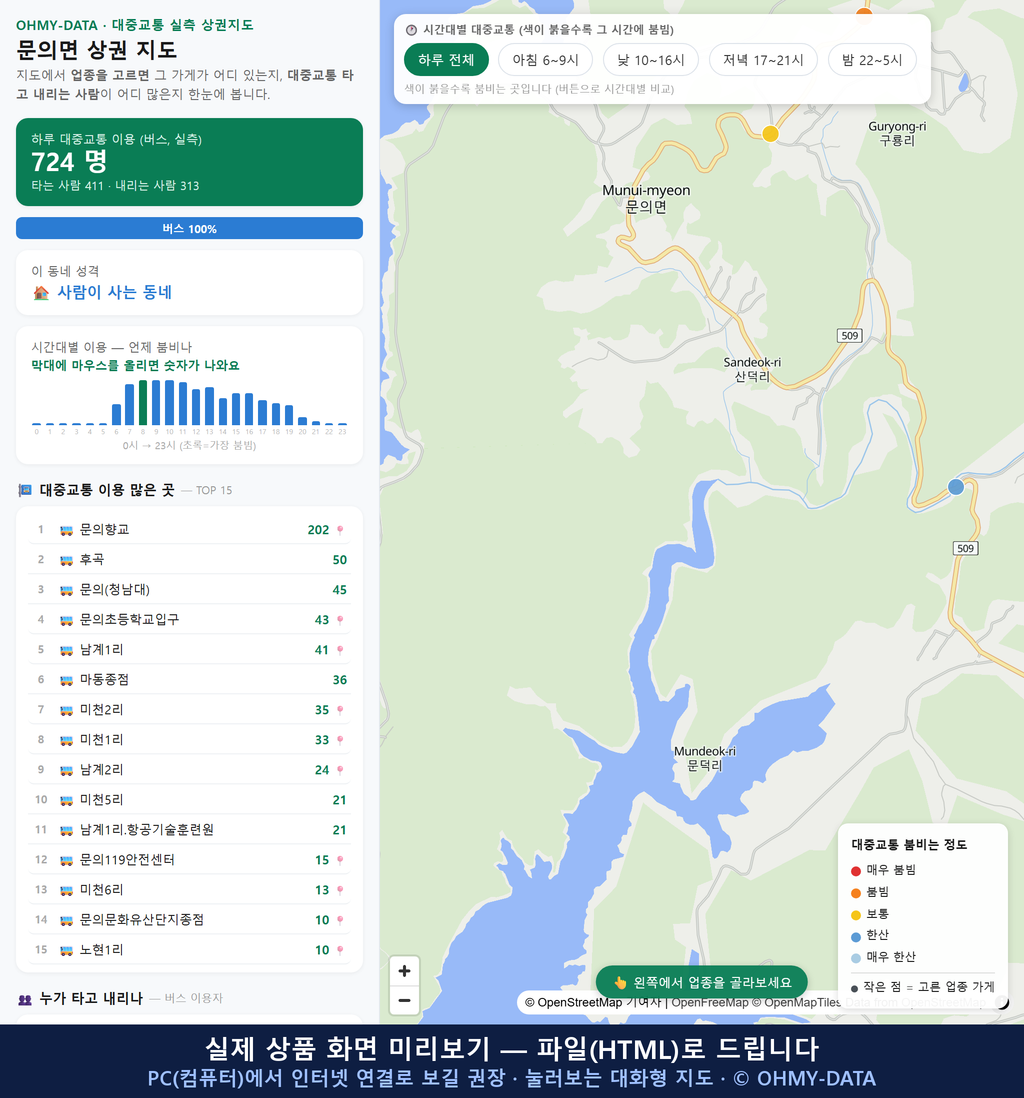The image size is (1024, 1098).
Task: Open the OpenFreeMap attribution link
Action: click(x=710, y=1003)
